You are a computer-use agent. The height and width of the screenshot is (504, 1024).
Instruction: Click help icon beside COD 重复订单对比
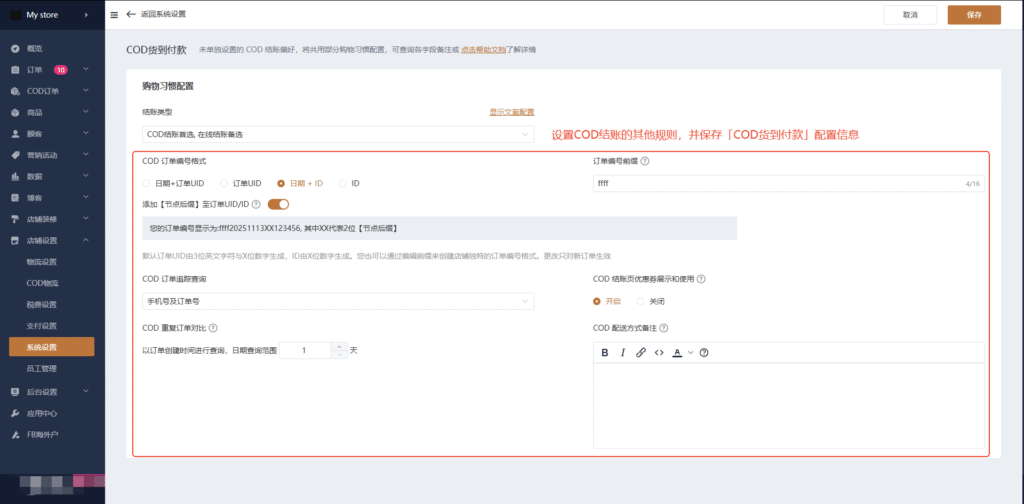(213, 328)
